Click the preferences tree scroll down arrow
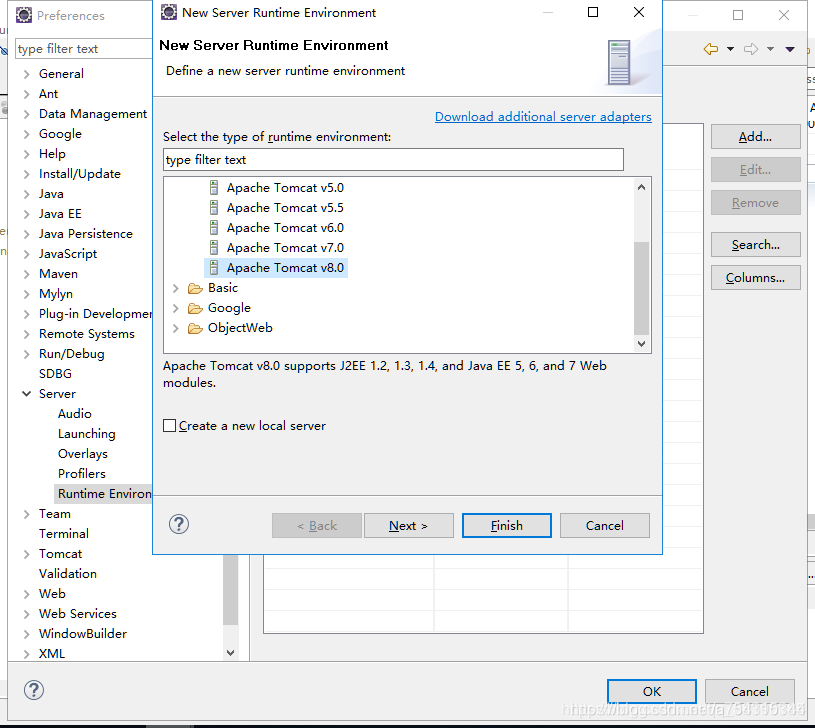The image size is (815, 728). click(x=231, y=653)
